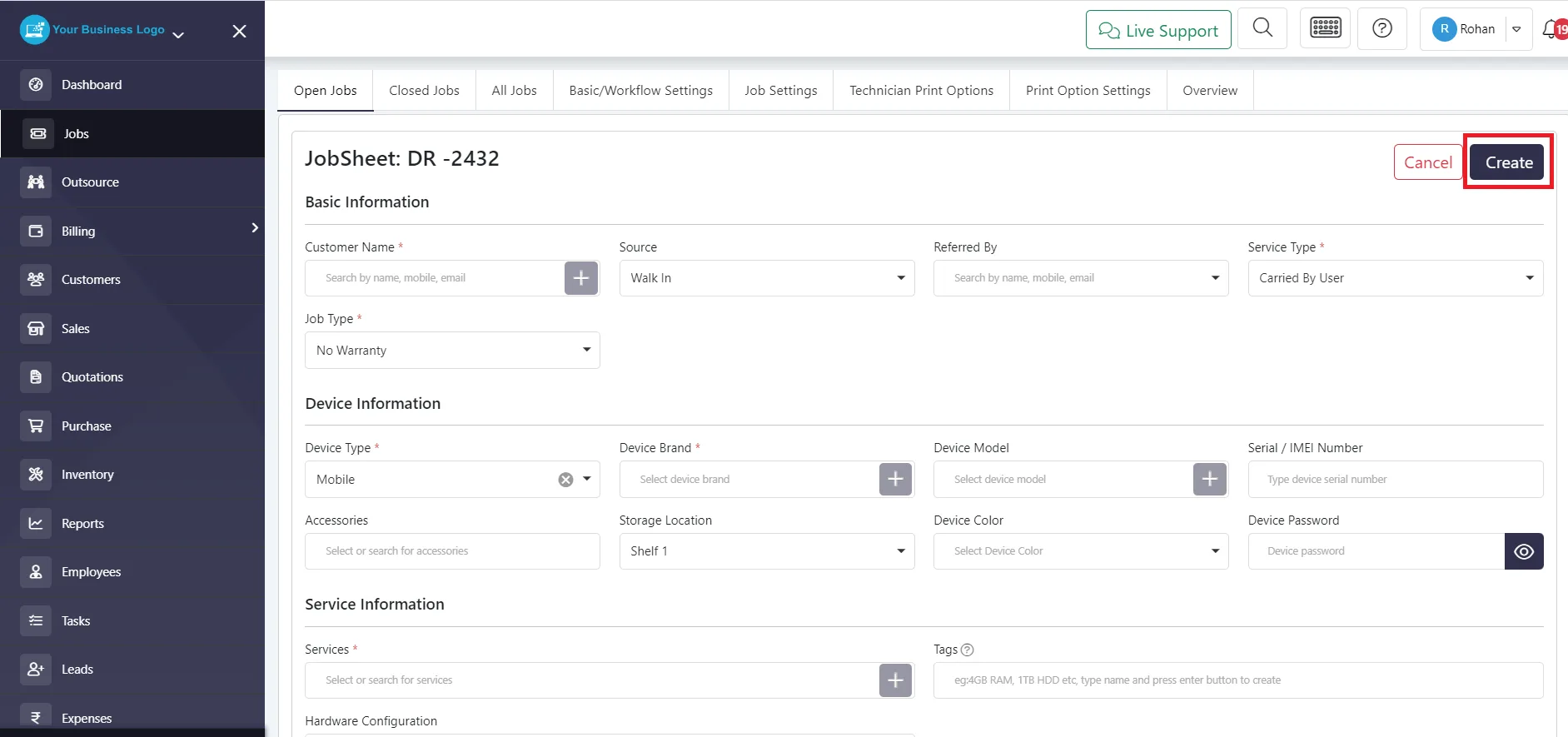Viewport: 1568px width, 737px height.
Task: Open Leads add-person icon
Action: tap(36, 669)
